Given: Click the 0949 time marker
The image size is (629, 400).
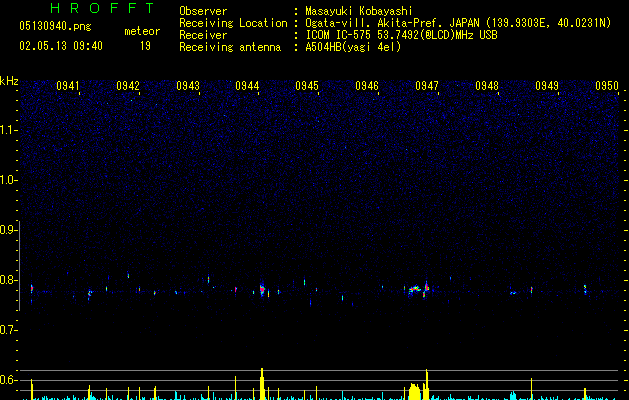Looking at the screenshot, I should (x=547, y=86).
